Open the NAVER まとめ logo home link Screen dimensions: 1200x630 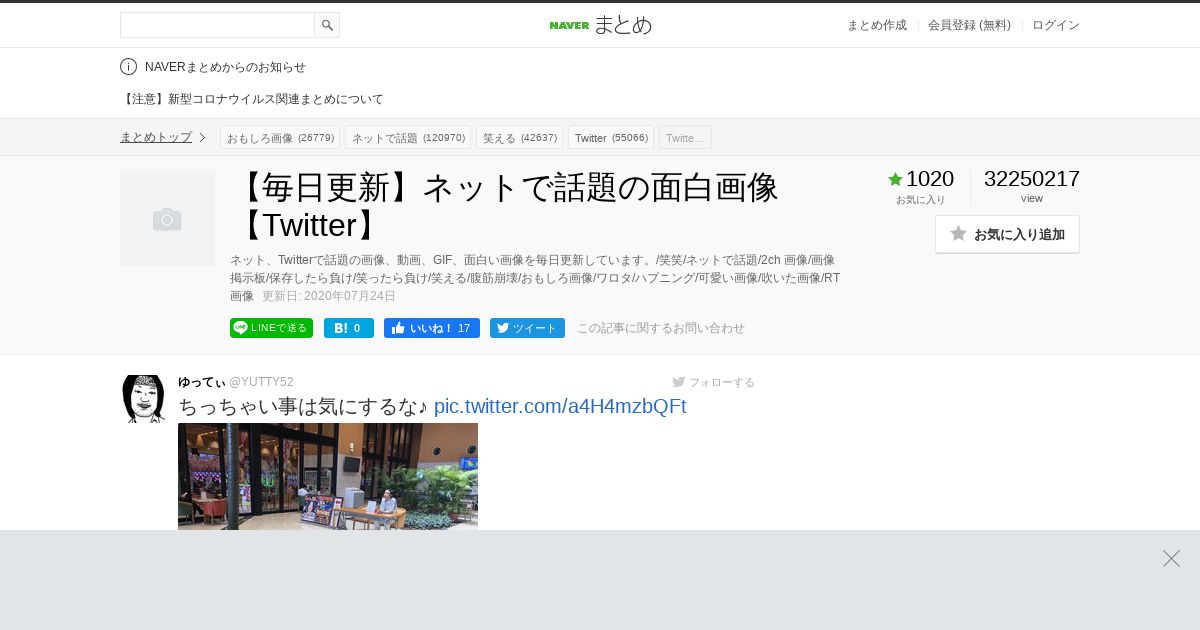pos(600,25)
